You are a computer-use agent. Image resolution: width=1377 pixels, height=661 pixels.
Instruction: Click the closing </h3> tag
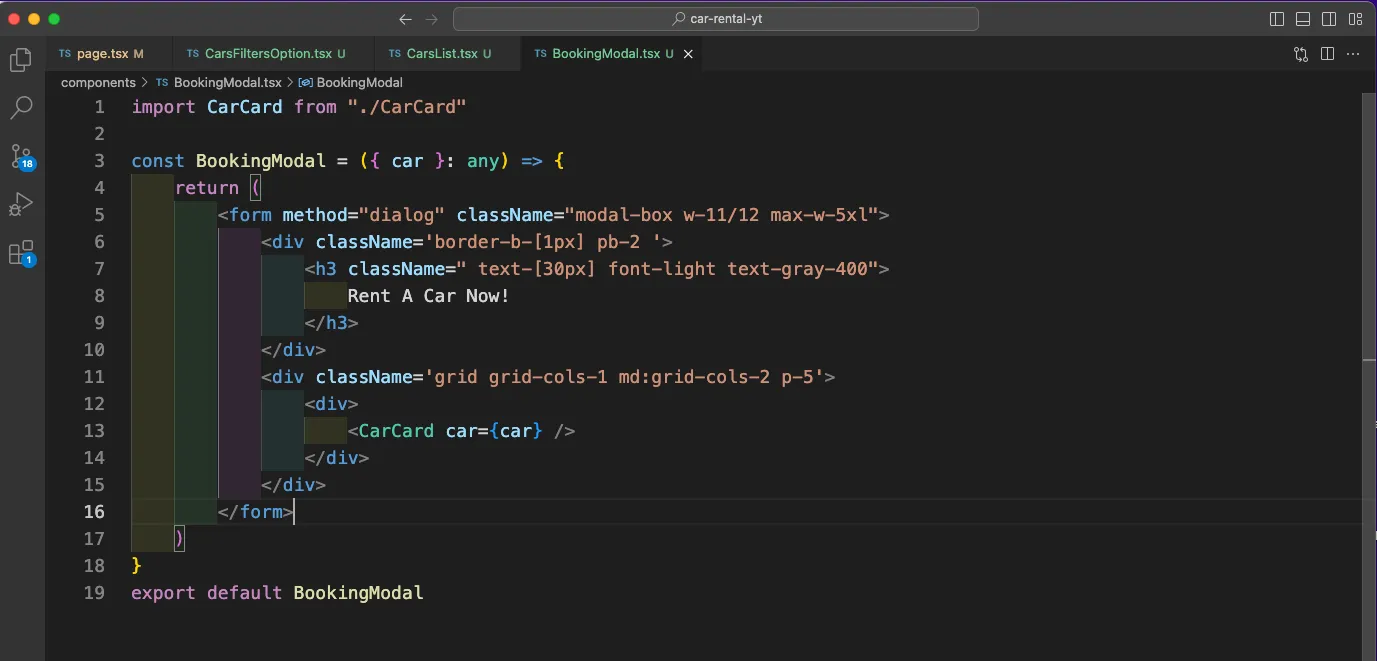[331, 323]
